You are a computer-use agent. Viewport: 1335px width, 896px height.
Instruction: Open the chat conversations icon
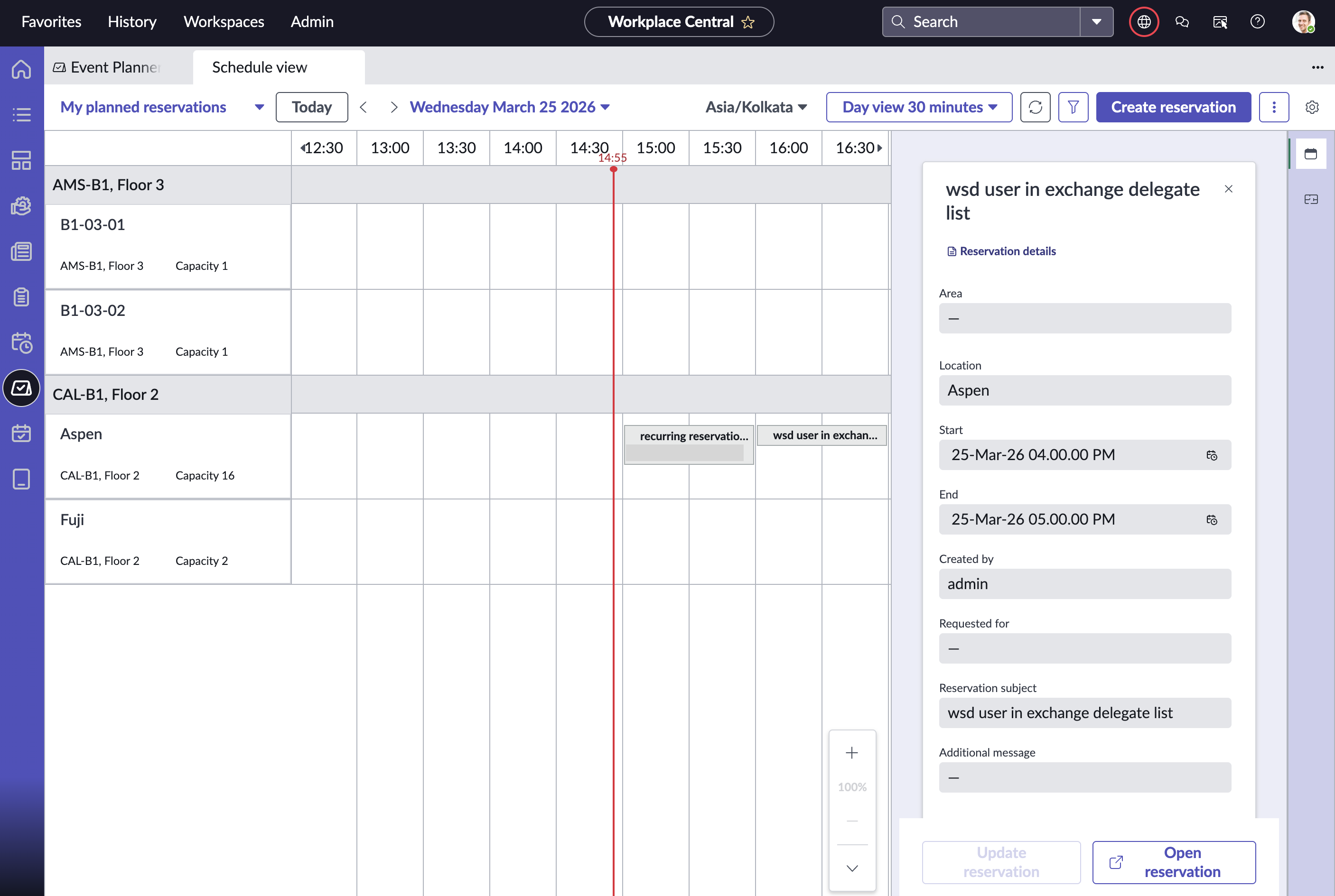(1182, 22)
